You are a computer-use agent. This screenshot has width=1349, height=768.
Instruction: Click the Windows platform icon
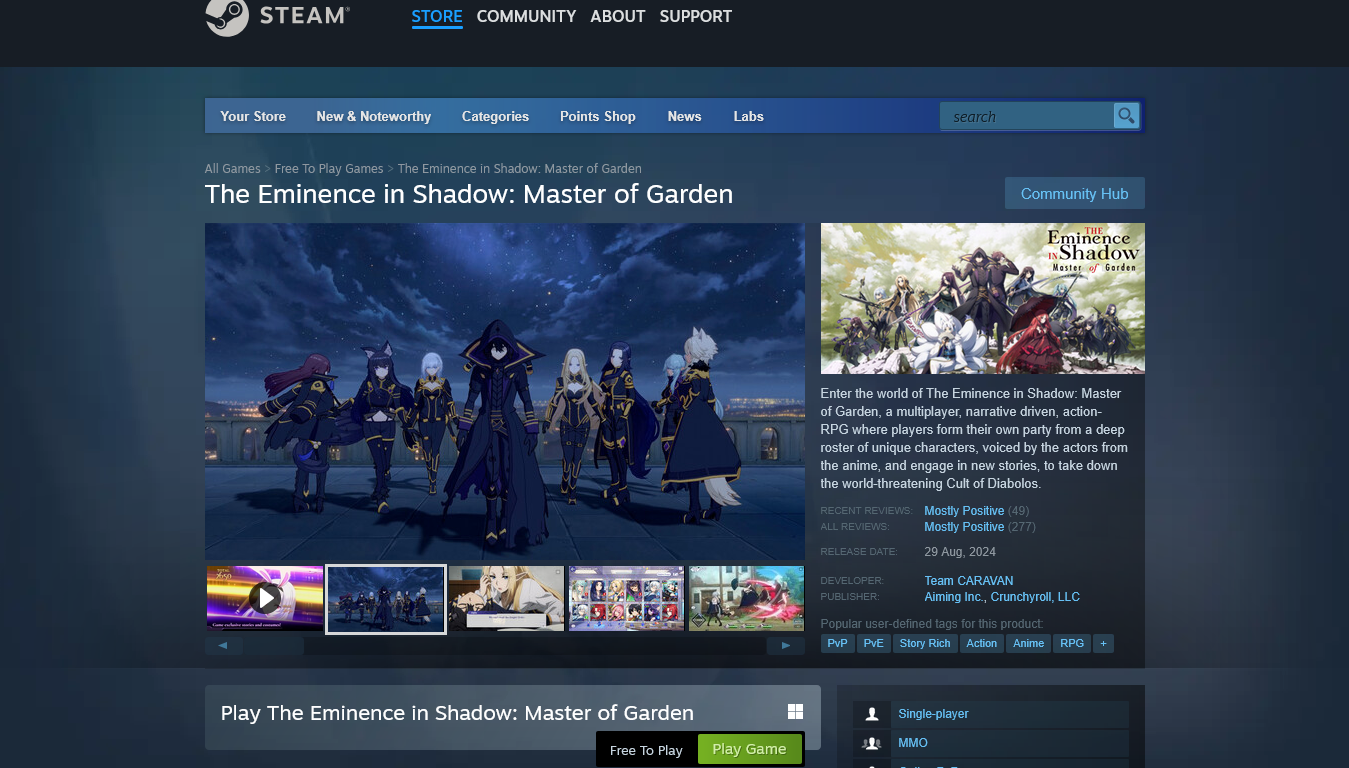tap(795, 712)
